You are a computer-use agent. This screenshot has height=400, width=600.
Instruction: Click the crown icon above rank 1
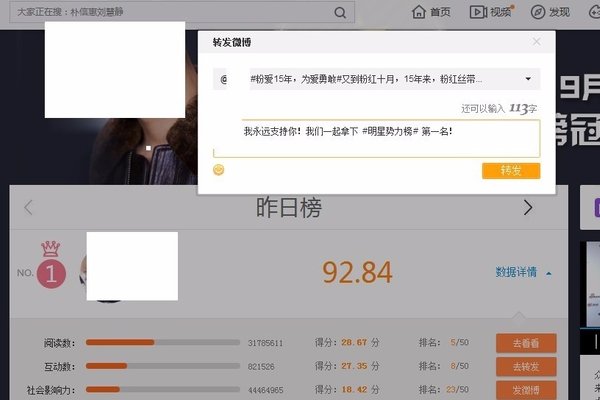click(x=51, y=249)
